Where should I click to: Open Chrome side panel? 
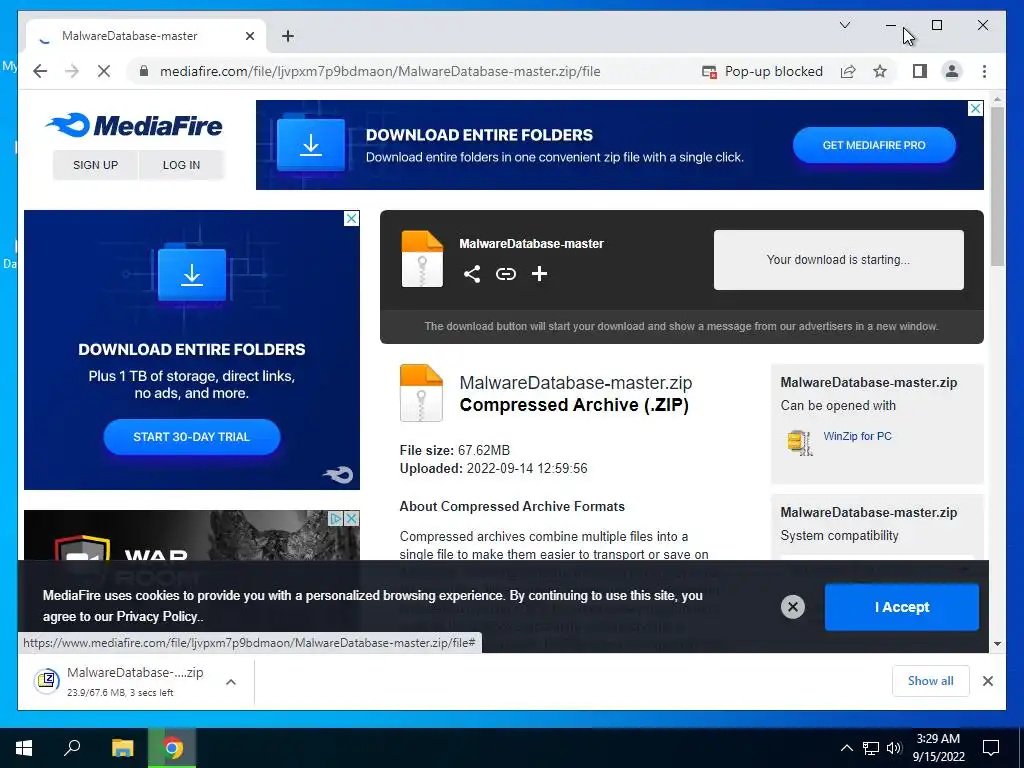pyautogui.click(x=920, y=71)
